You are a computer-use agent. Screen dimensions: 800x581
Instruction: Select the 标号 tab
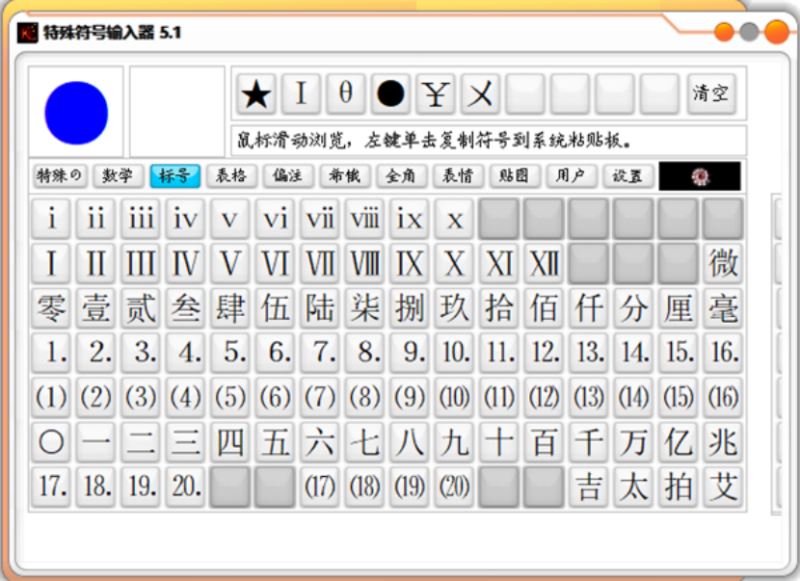click(x=174, y=176)
